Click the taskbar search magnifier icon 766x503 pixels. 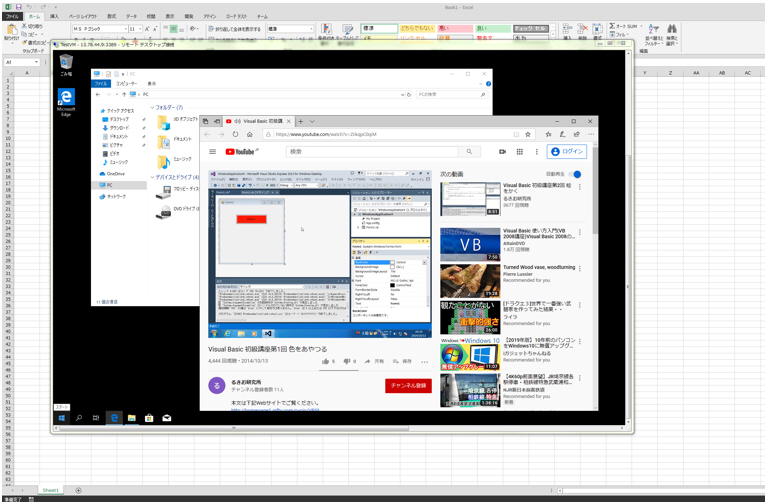coord(79,418)
